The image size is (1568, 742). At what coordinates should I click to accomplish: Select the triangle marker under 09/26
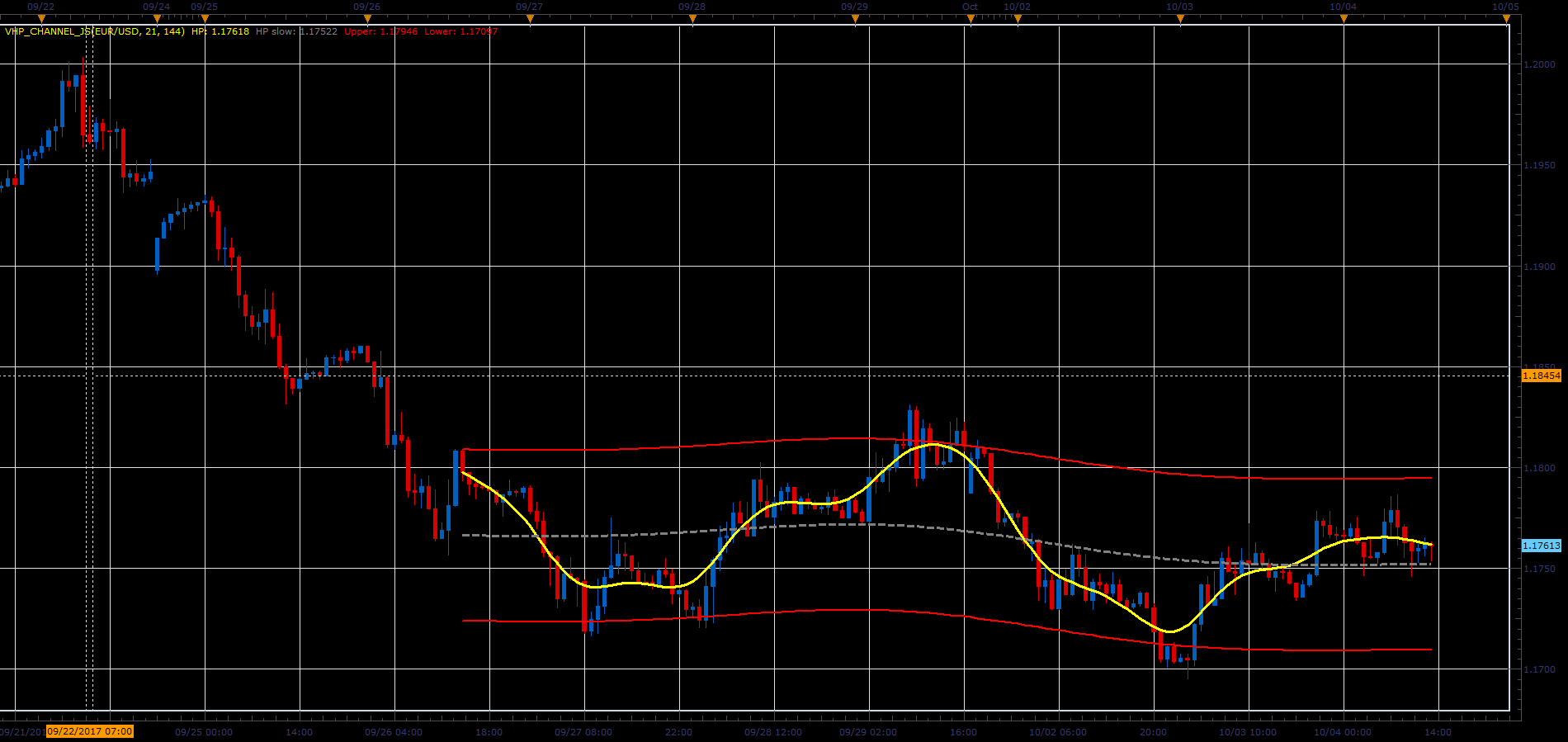pos(367,19)
